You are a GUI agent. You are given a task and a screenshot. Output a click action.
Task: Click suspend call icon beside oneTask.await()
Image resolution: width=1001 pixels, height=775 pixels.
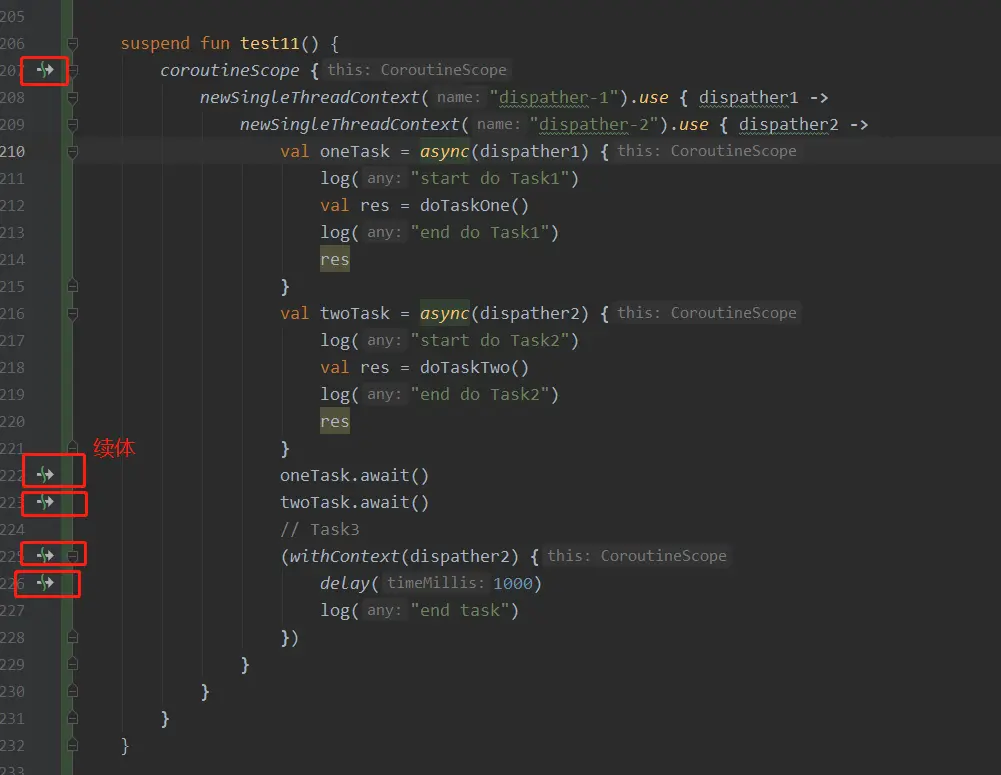coord(45,474)
